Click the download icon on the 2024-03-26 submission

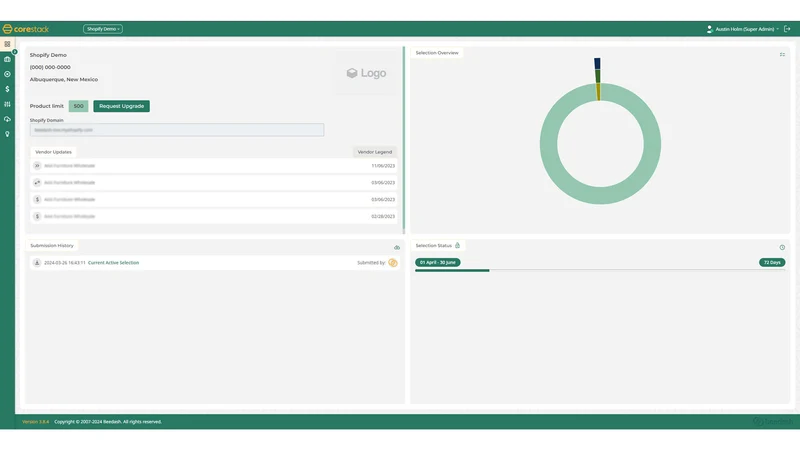pos(37,263)
